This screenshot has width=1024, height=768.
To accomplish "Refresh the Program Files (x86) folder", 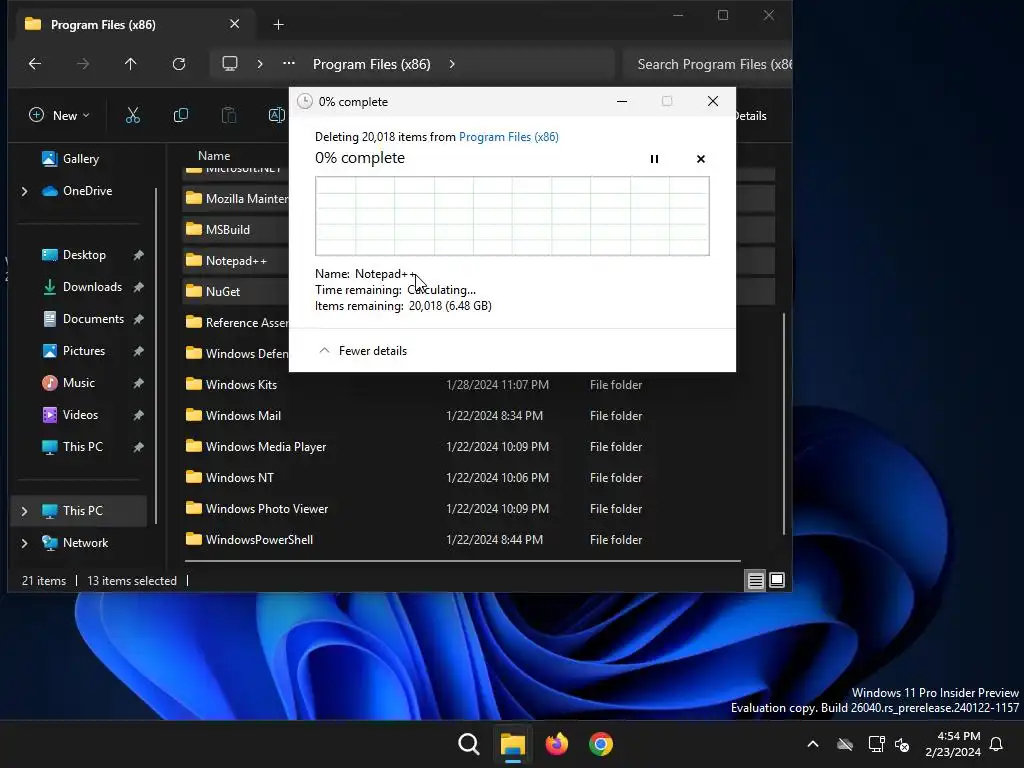I will (x=178, y=63).
